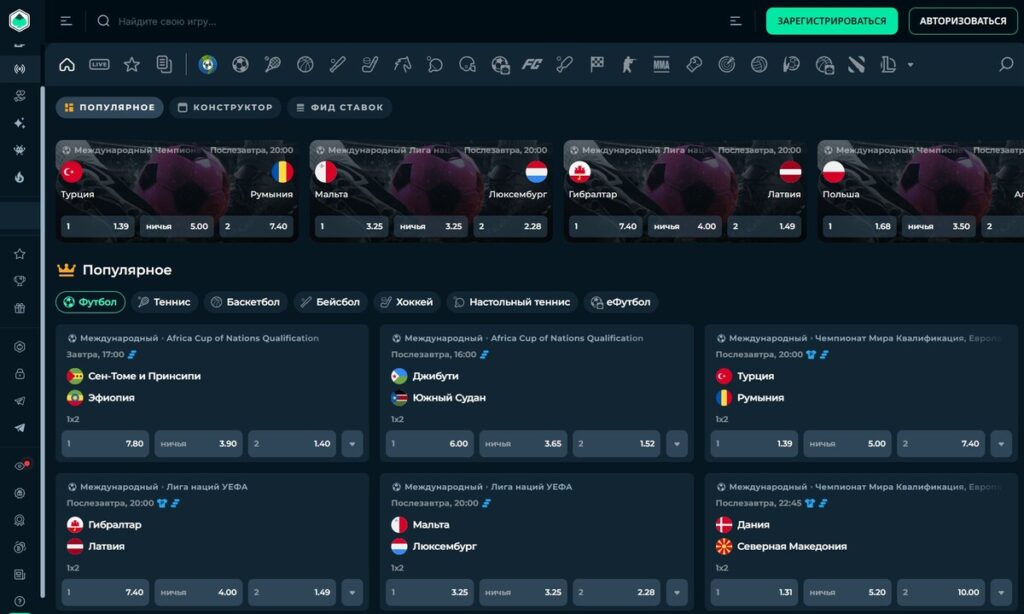Screen dimensions: 1024x614
Task: Open the live broadcast icon in sidebar
Action: 20,69
